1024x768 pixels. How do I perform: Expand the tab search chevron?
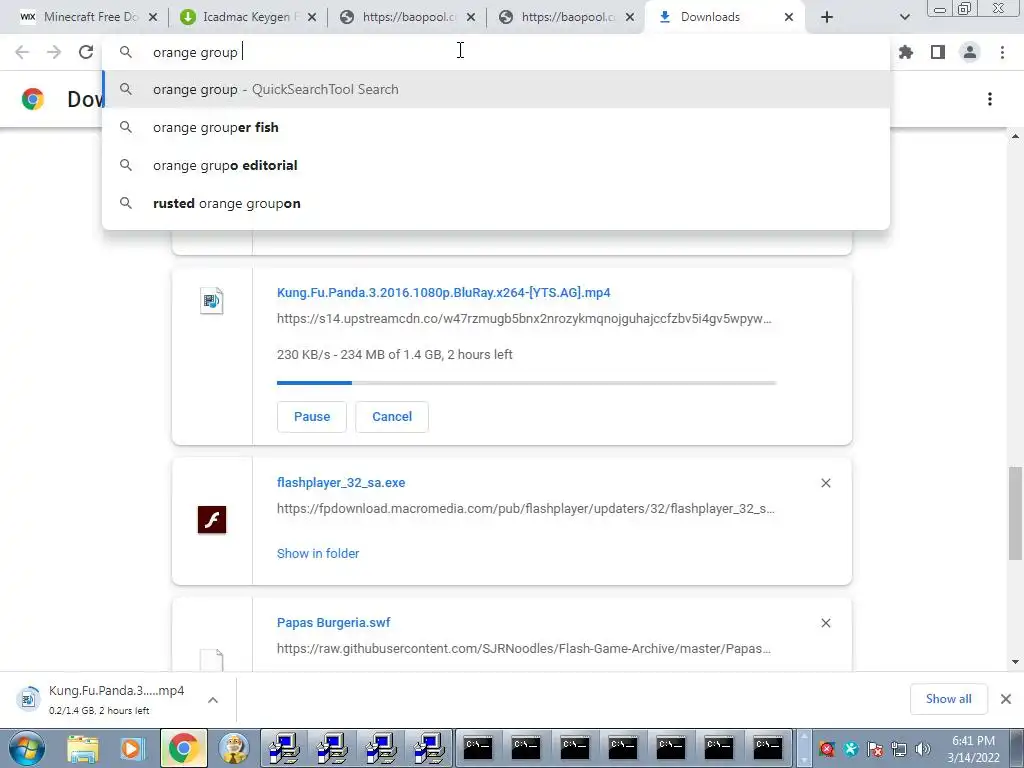(904, 17)
